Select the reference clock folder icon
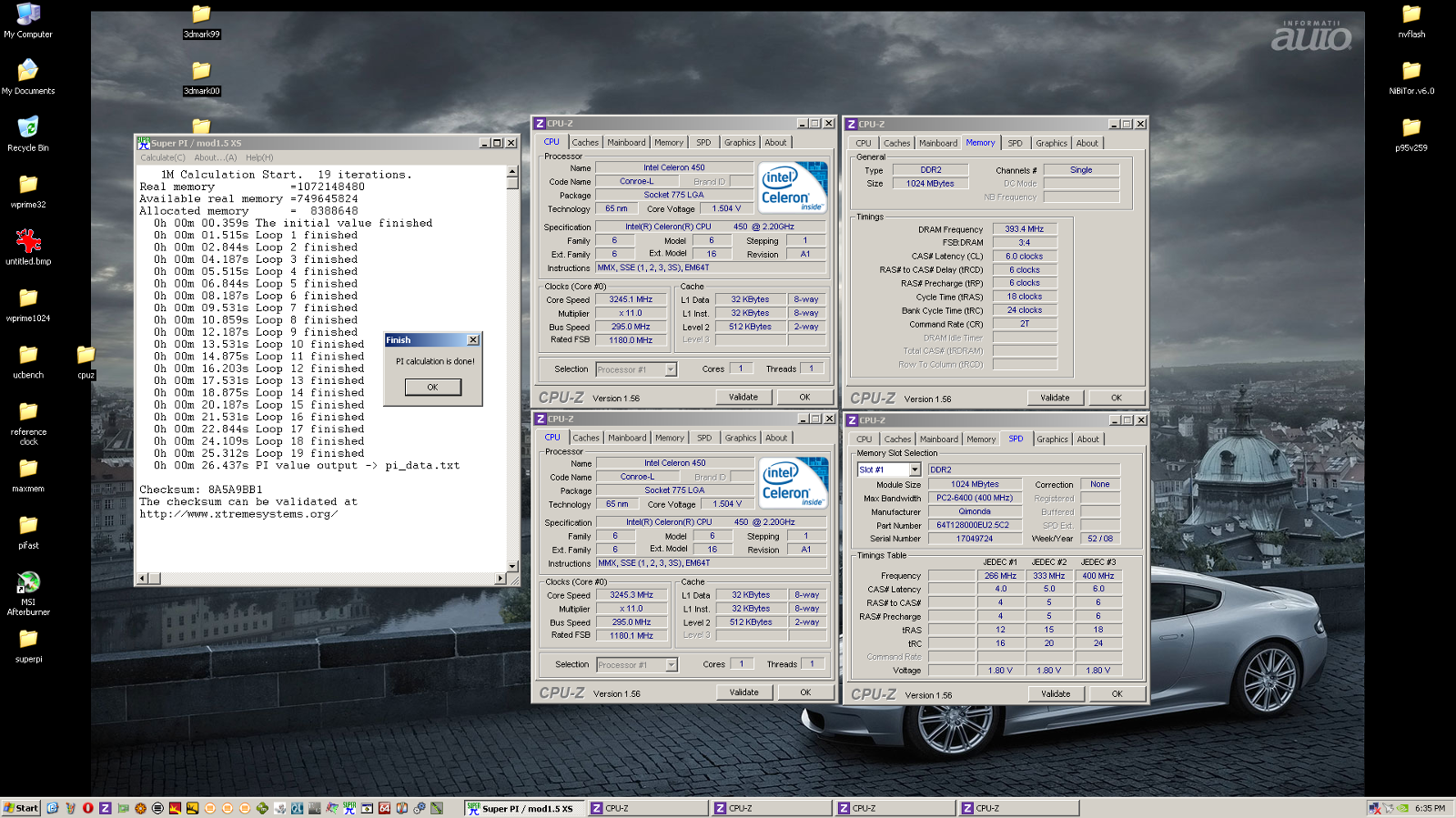 pos(28,423)
